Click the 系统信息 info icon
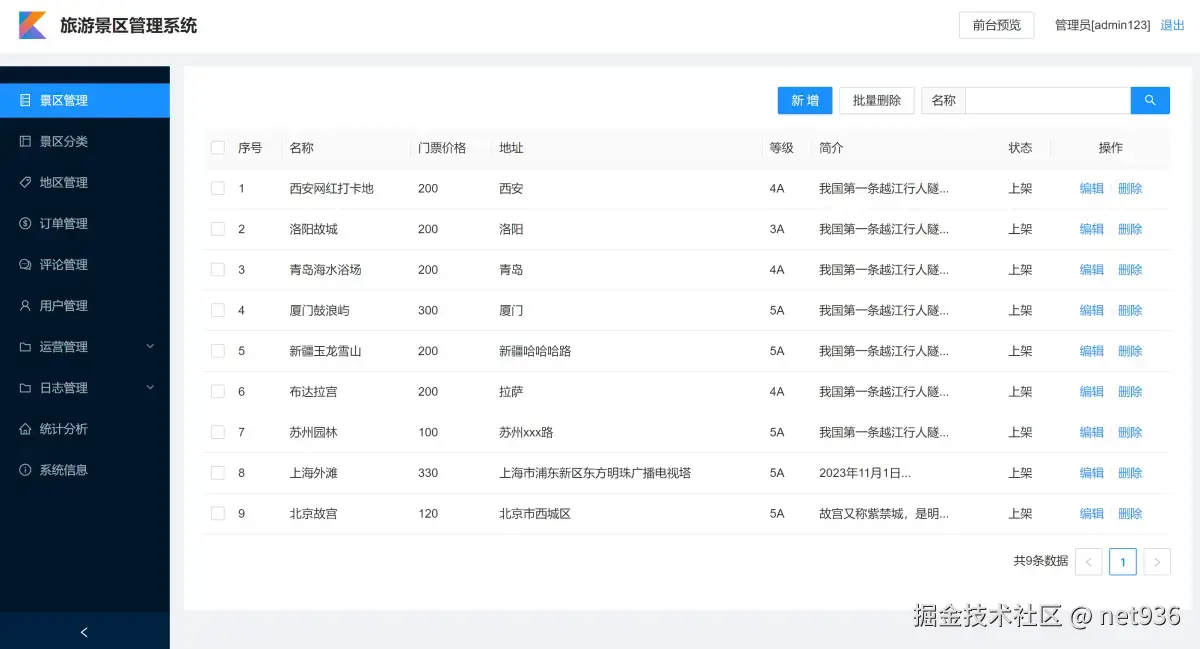 coord(25,469)
